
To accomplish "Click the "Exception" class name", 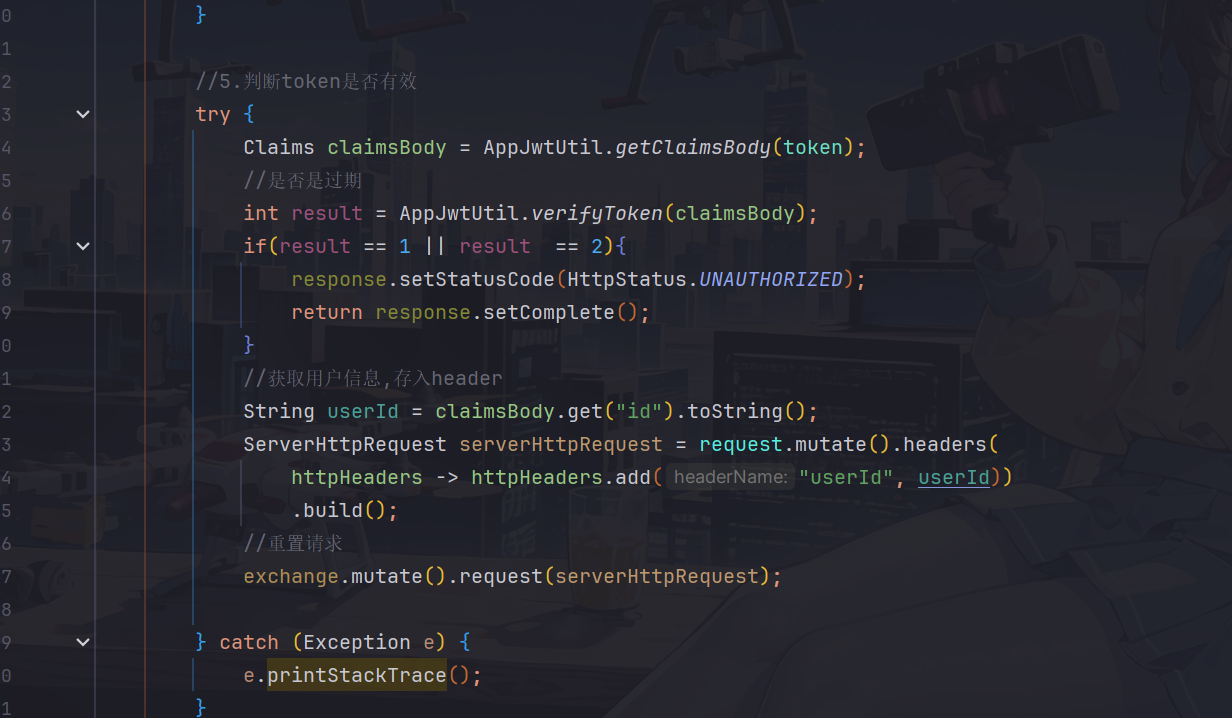I will tap(357, 642).
